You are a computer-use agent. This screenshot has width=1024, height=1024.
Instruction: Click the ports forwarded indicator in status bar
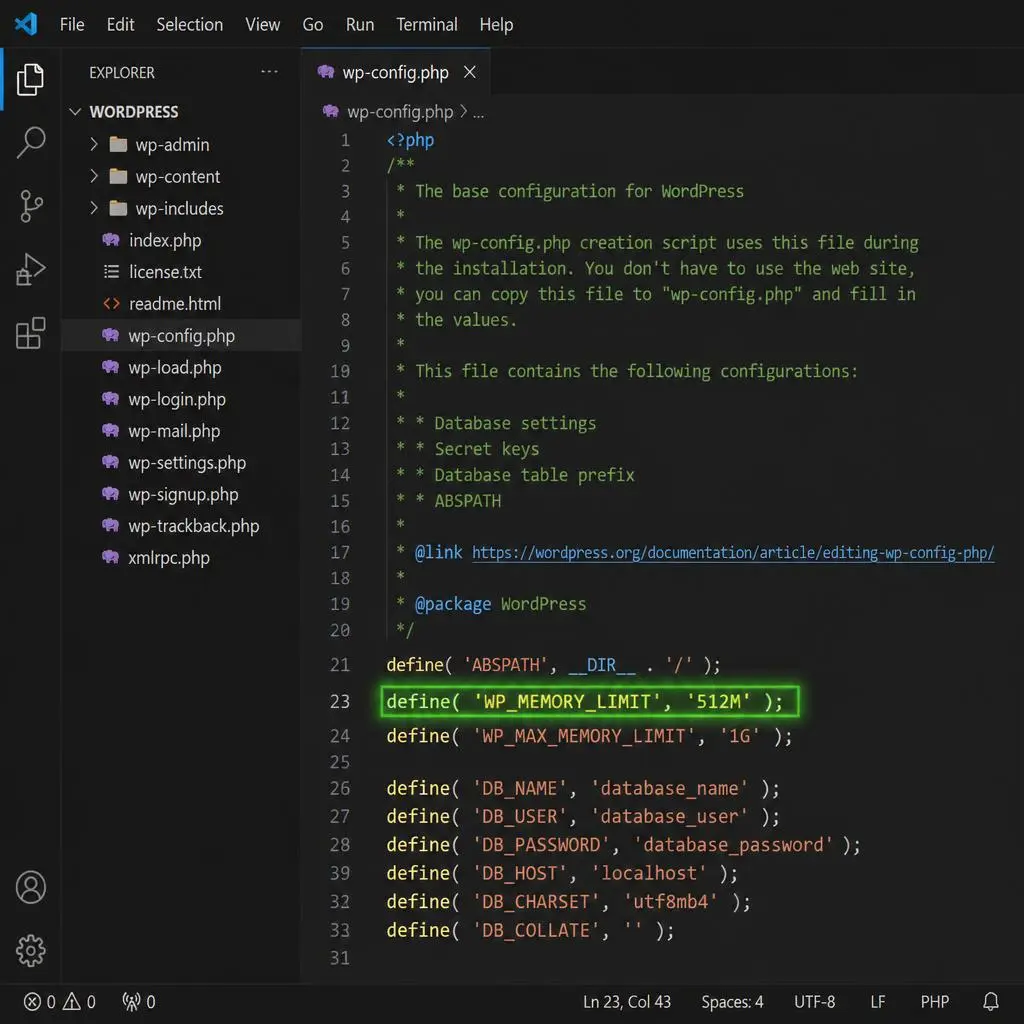(x=138, y=1002)
